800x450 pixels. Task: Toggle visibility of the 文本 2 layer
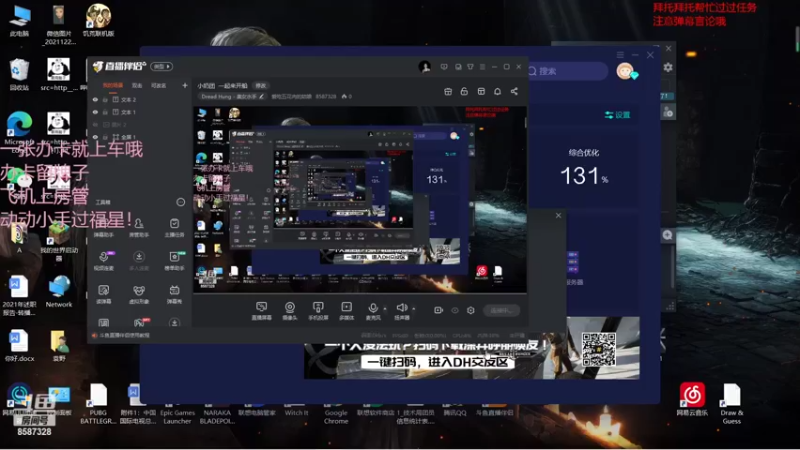(95, 99)
